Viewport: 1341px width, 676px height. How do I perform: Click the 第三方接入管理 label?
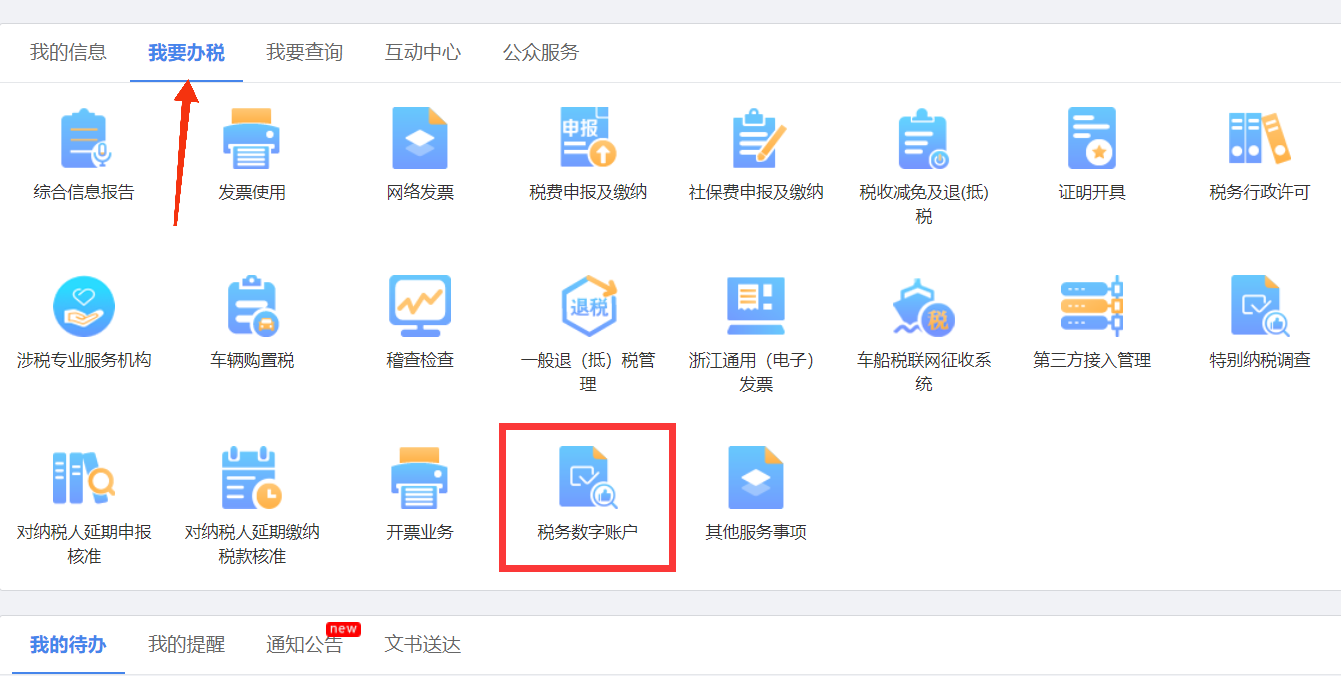[x=1092, y=360]
